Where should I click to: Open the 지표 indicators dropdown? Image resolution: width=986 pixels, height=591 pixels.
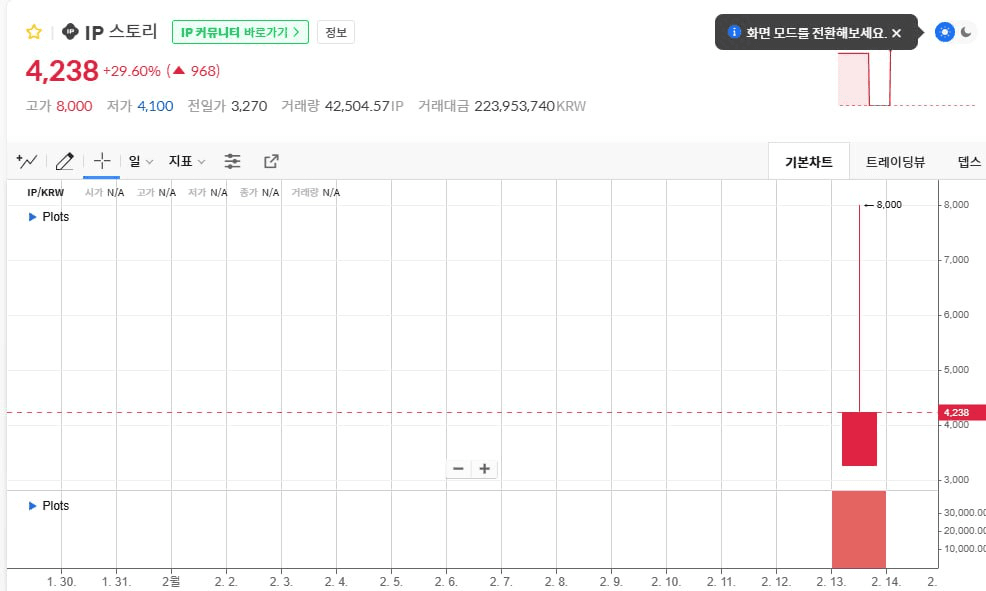186,162
